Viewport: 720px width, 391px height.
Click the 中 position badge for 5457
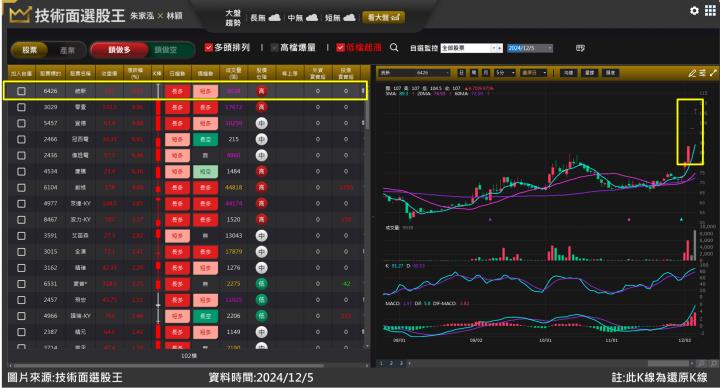261,123
